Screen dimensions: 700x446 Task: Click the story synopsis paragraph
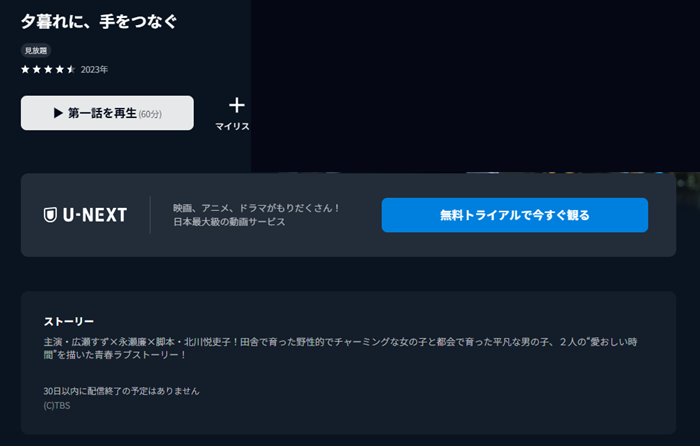pyautogui.click(x=340, y=348)
